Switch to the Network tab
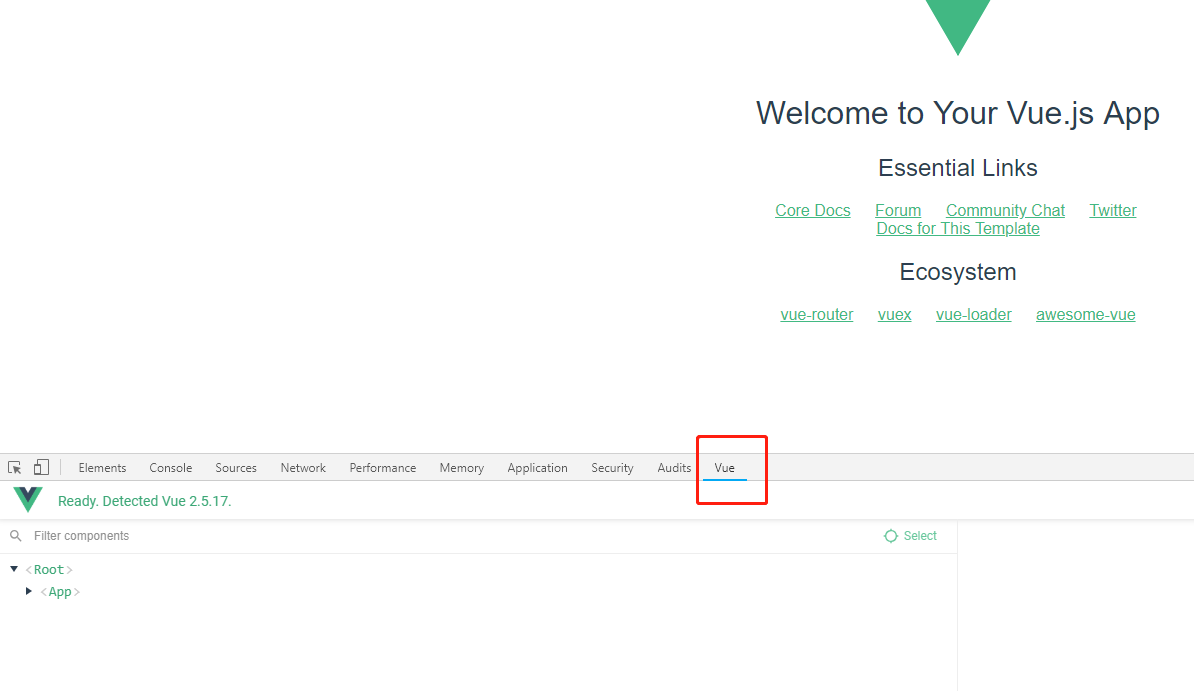1194x691 pixels. click(x=303, y=468)
